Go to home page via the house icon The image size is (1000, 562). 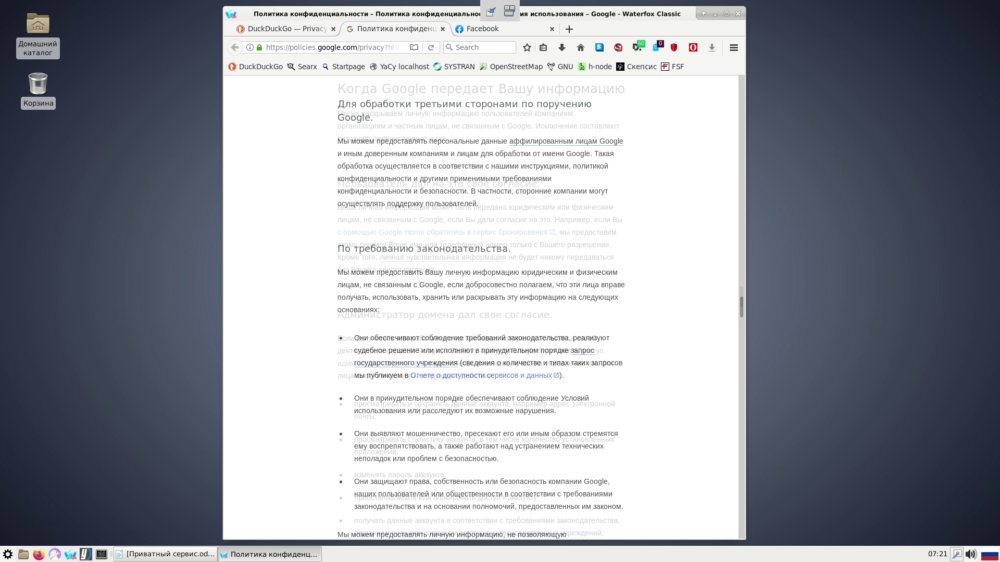[x=580, y=47]
